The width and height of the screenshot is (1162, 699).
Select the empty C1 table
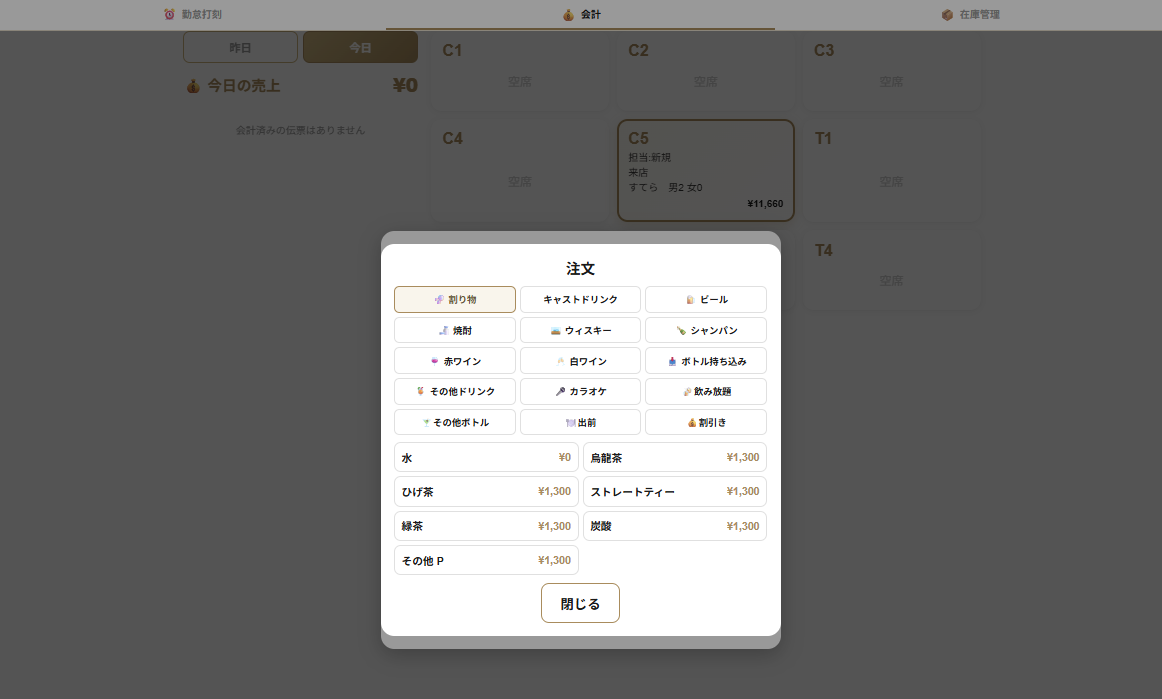tap(519, 70)
